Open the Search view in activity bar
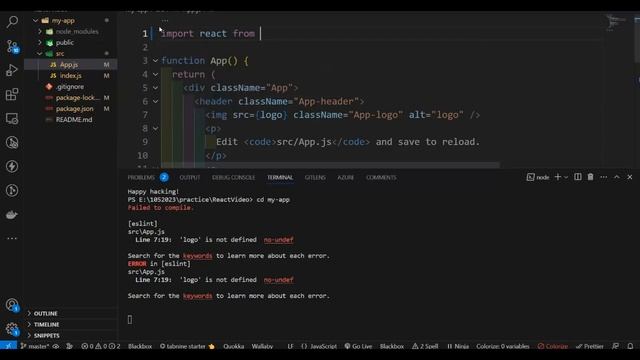The image size is (640, 360). (12, 22)
